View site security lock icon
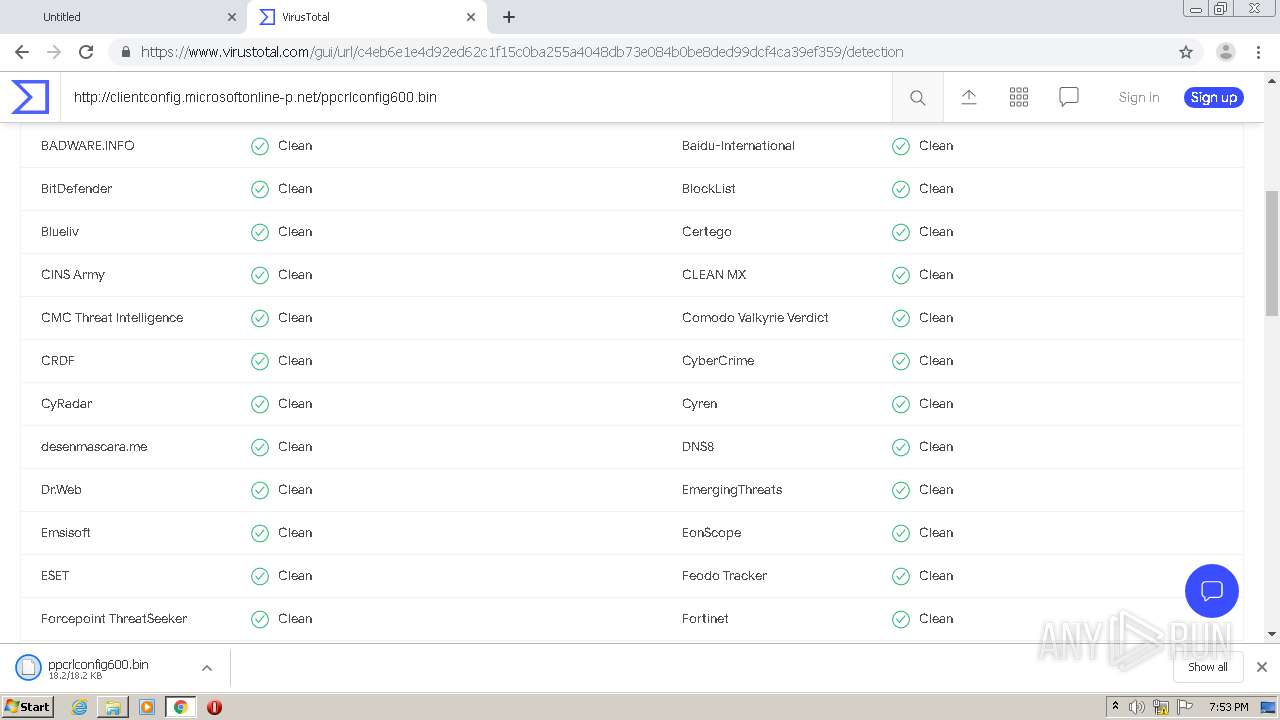This screenshot has height=720, width=1280. pyautogui.click(x=125, y=52)
